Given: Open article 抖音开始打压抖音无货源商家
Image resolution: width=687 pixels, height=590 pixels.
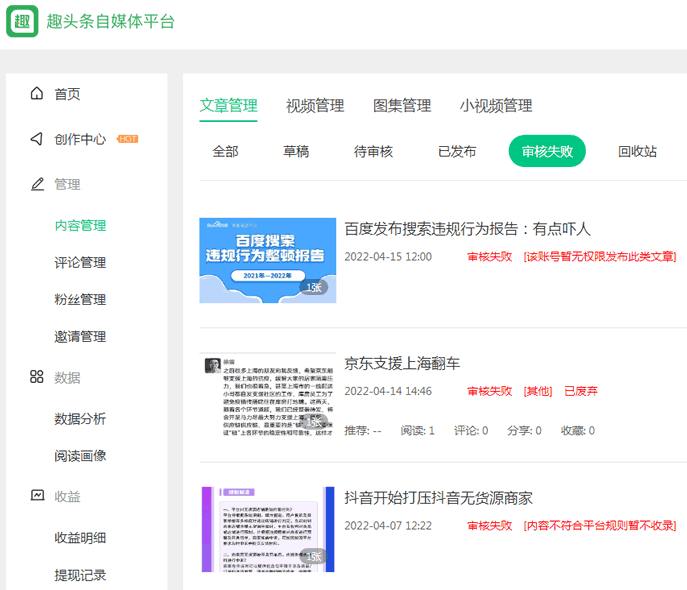Looking at the screenshot, I should [438, 498].
